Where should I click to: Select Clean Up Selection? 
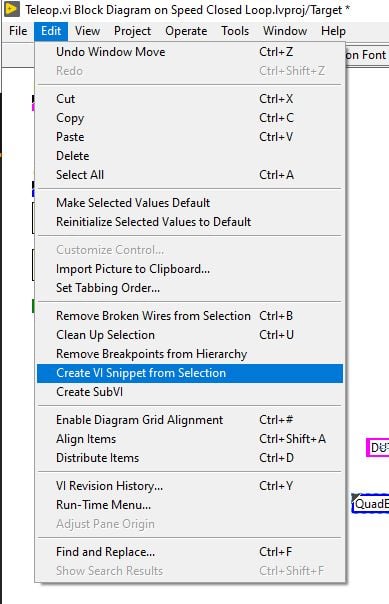190,335
